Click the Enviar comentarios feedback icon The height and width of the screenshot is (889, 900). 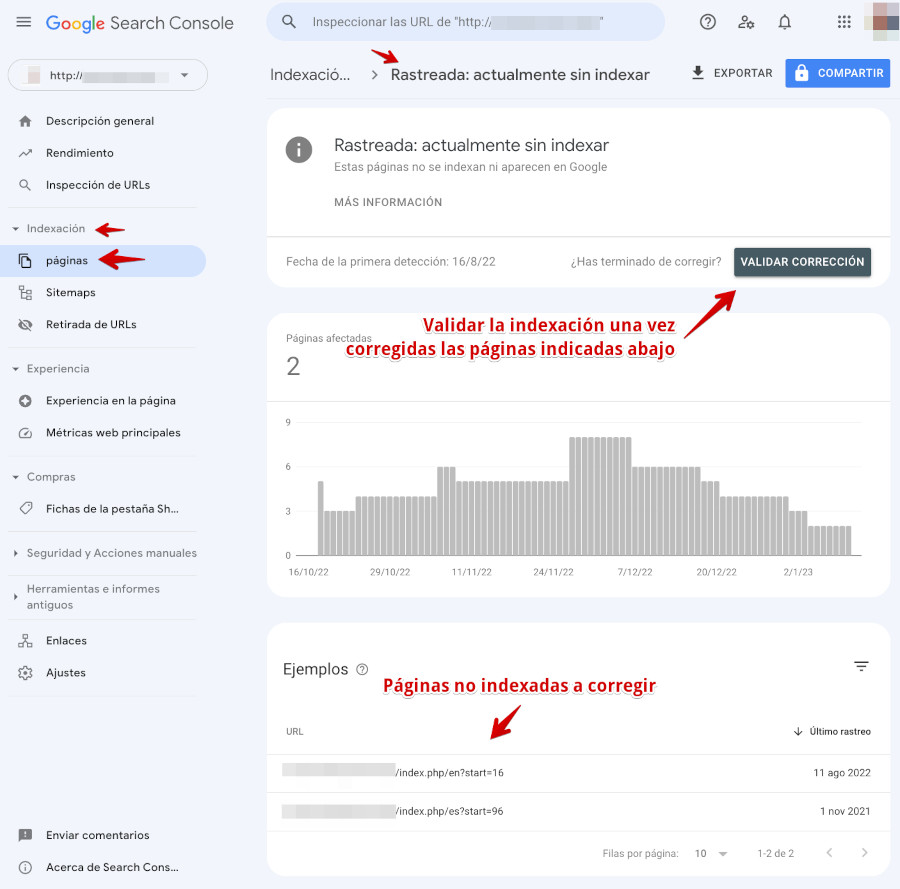tap(25, 835)
